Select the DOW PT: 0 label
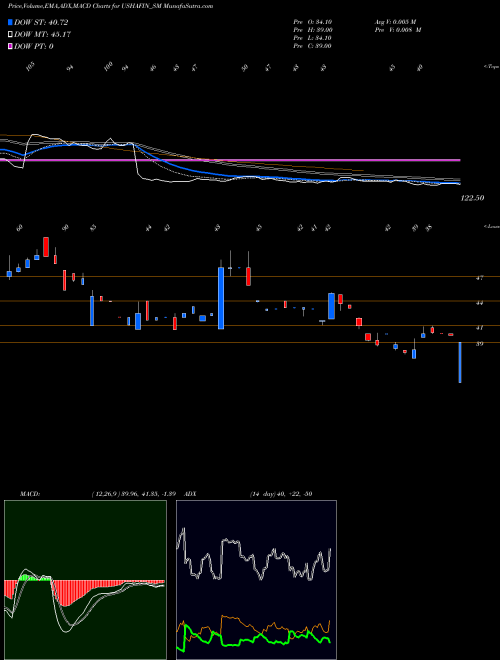Viewport: 500px width, 660px height. point(34,47)
